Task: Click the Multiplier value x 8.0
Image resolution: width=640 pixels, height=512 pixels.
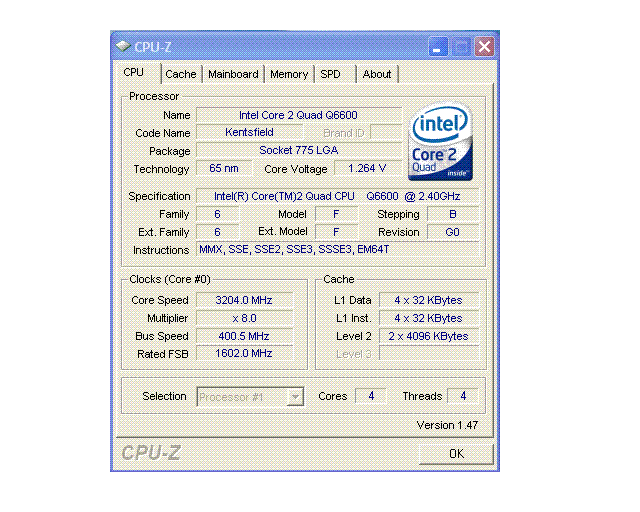Action: [244, 318]
